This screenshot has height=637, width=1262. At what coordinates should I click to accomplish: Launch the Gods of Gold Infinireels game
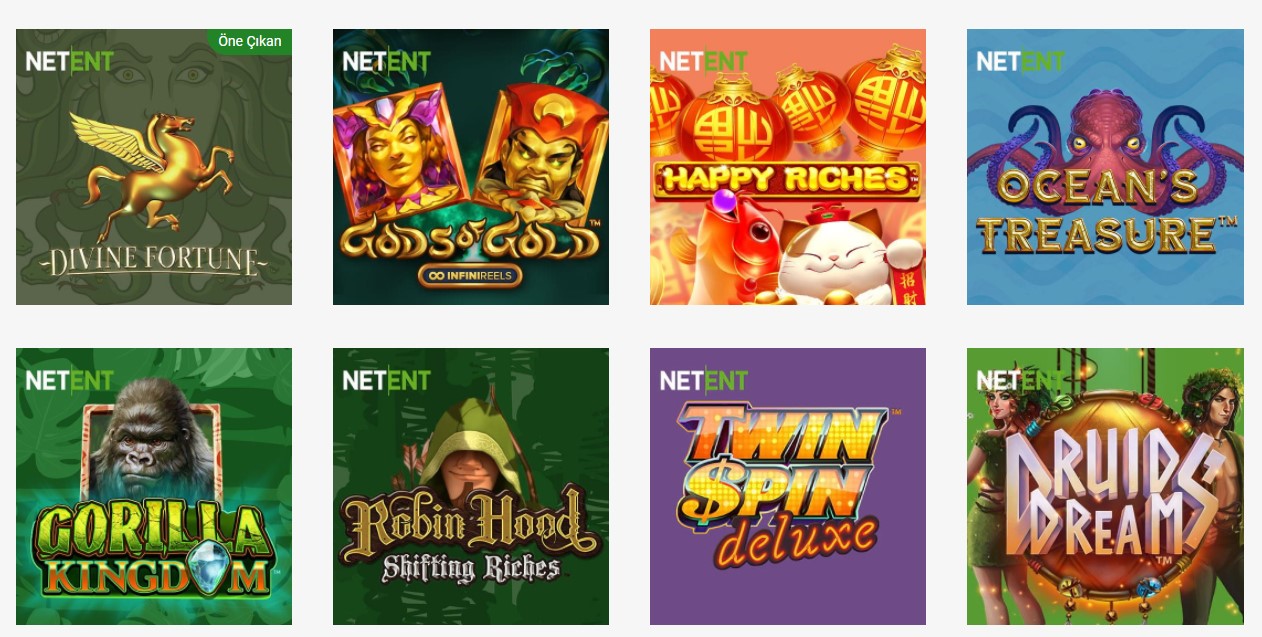point(471,167)
